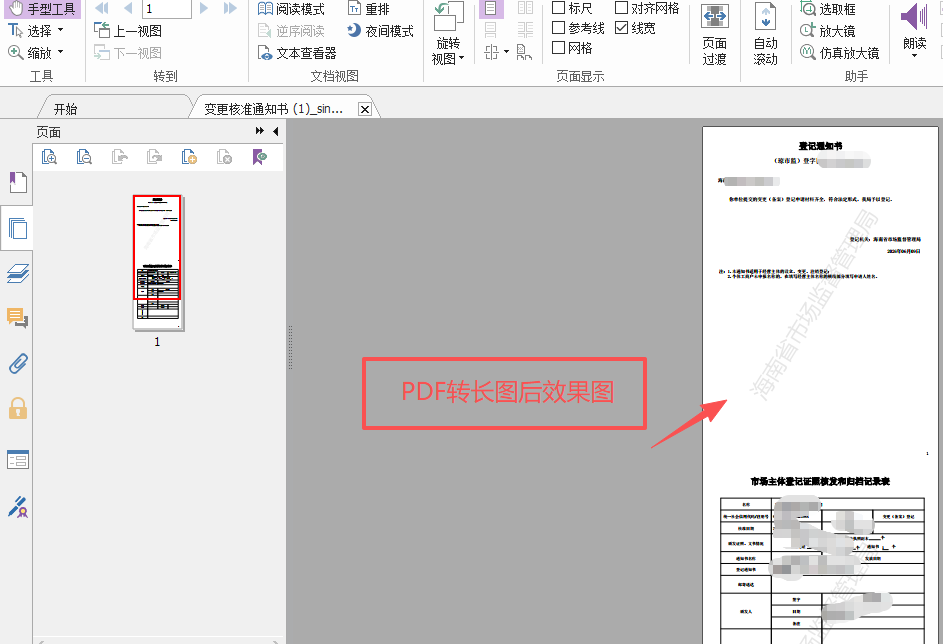Click the cover page display icon
Image resolution: width=943 pixels, height=644 pixels.
[524, 52]
